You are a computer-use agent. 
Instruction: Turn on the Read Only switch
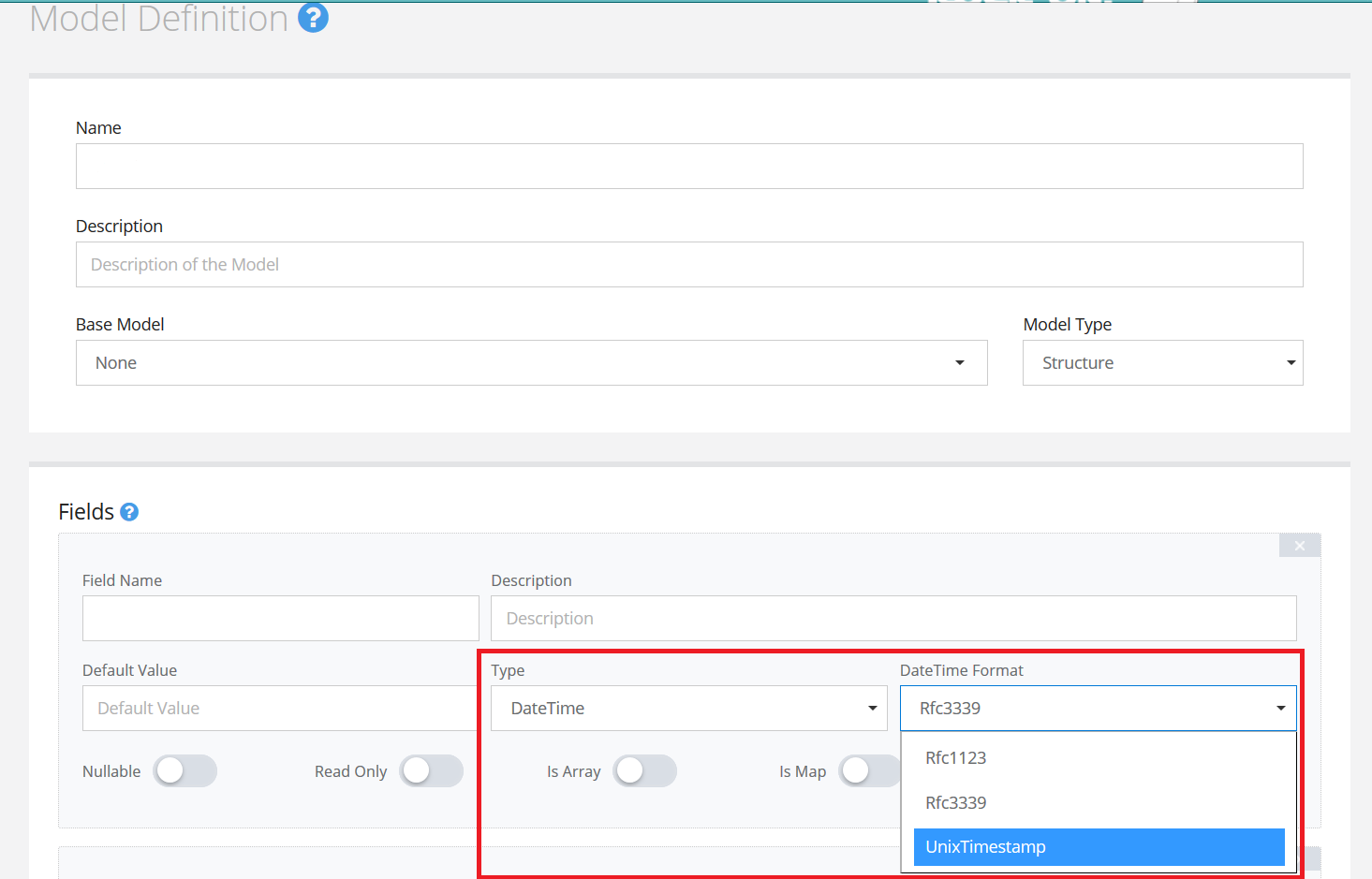coord(431,771)
